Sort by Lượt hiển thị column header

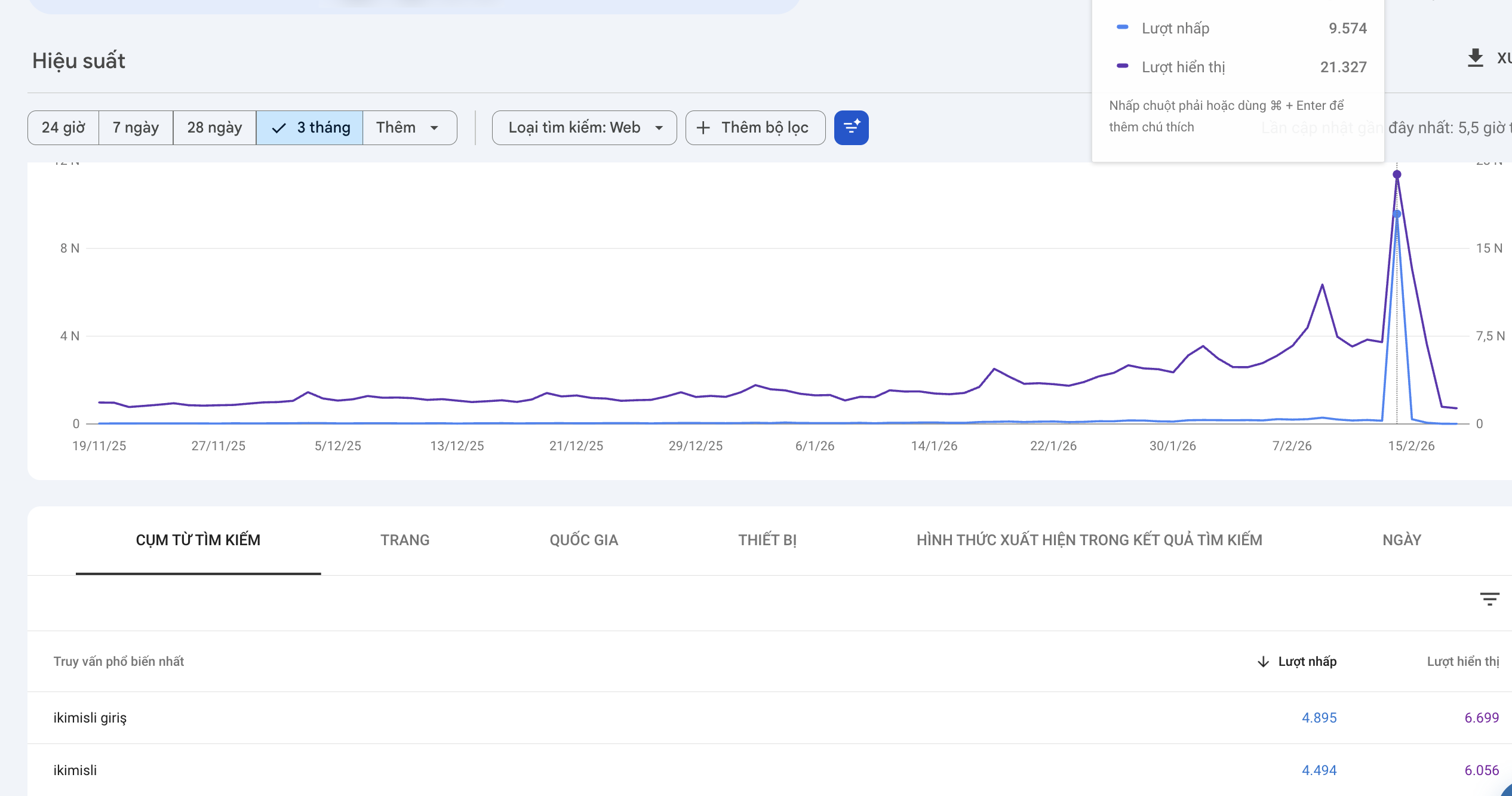coord(1462,662)
